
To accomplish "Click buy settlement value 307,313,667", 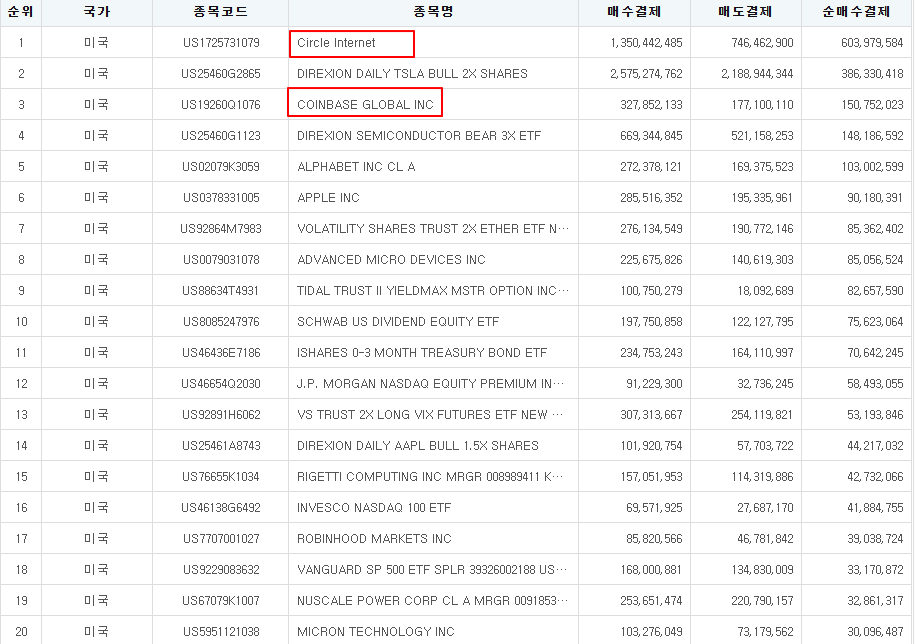I will [x=651, y=414].
